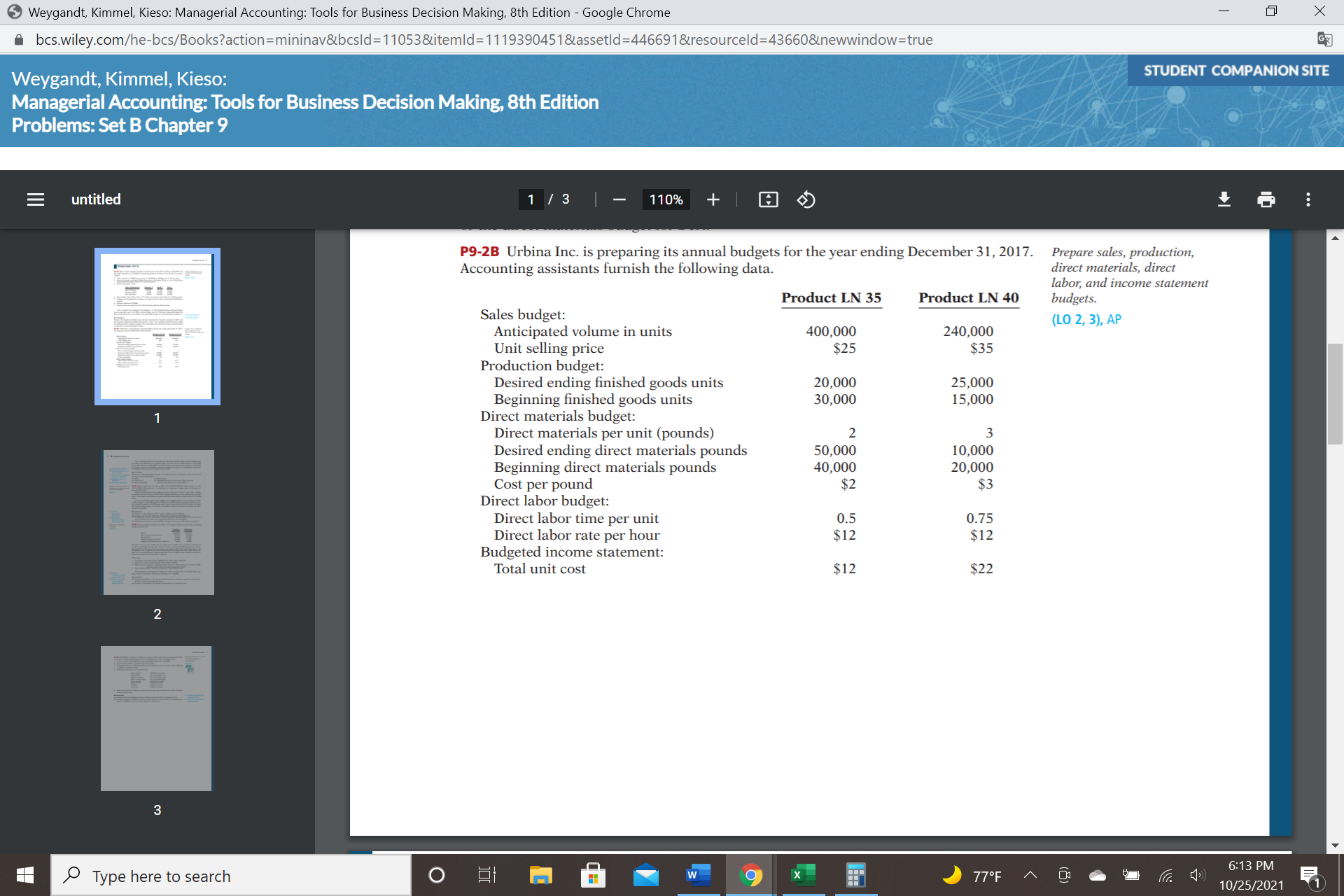Viewport: 1344px width, 896px height.
Task: Select page 3 thumbnail
Action: coord(156,718)
